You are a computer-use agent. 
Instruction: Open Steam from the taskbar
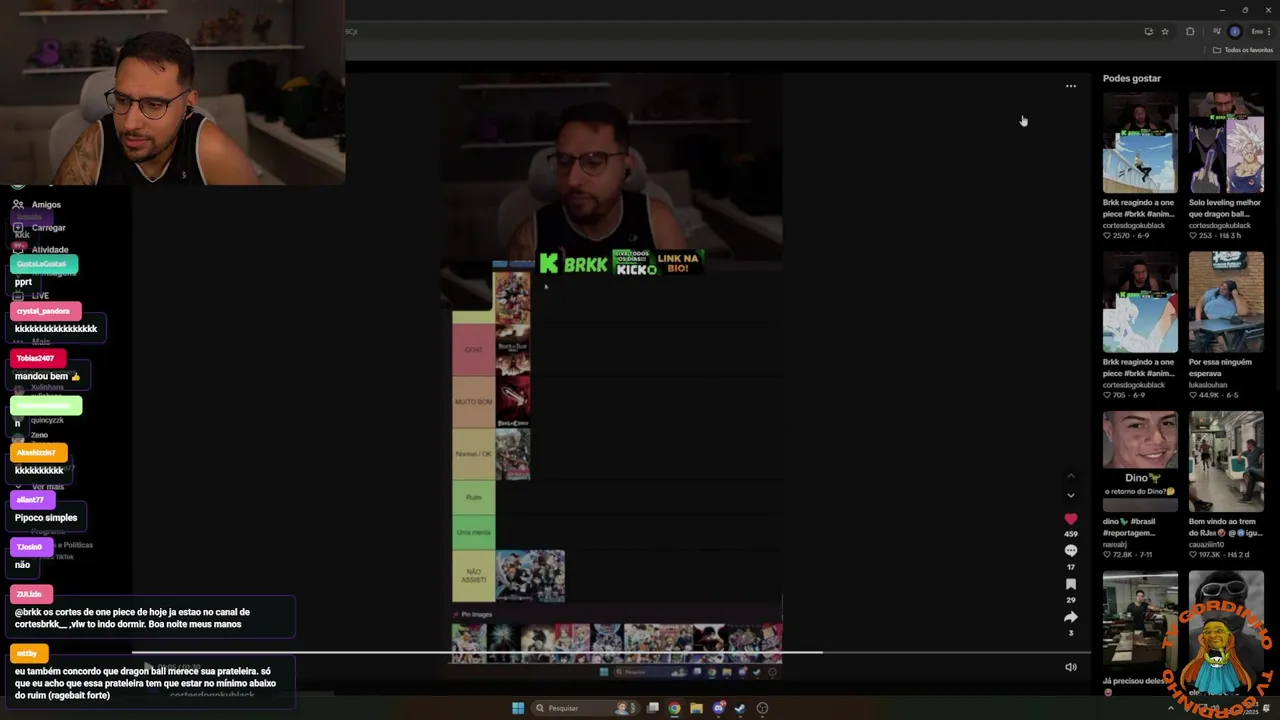coord(740,708)
